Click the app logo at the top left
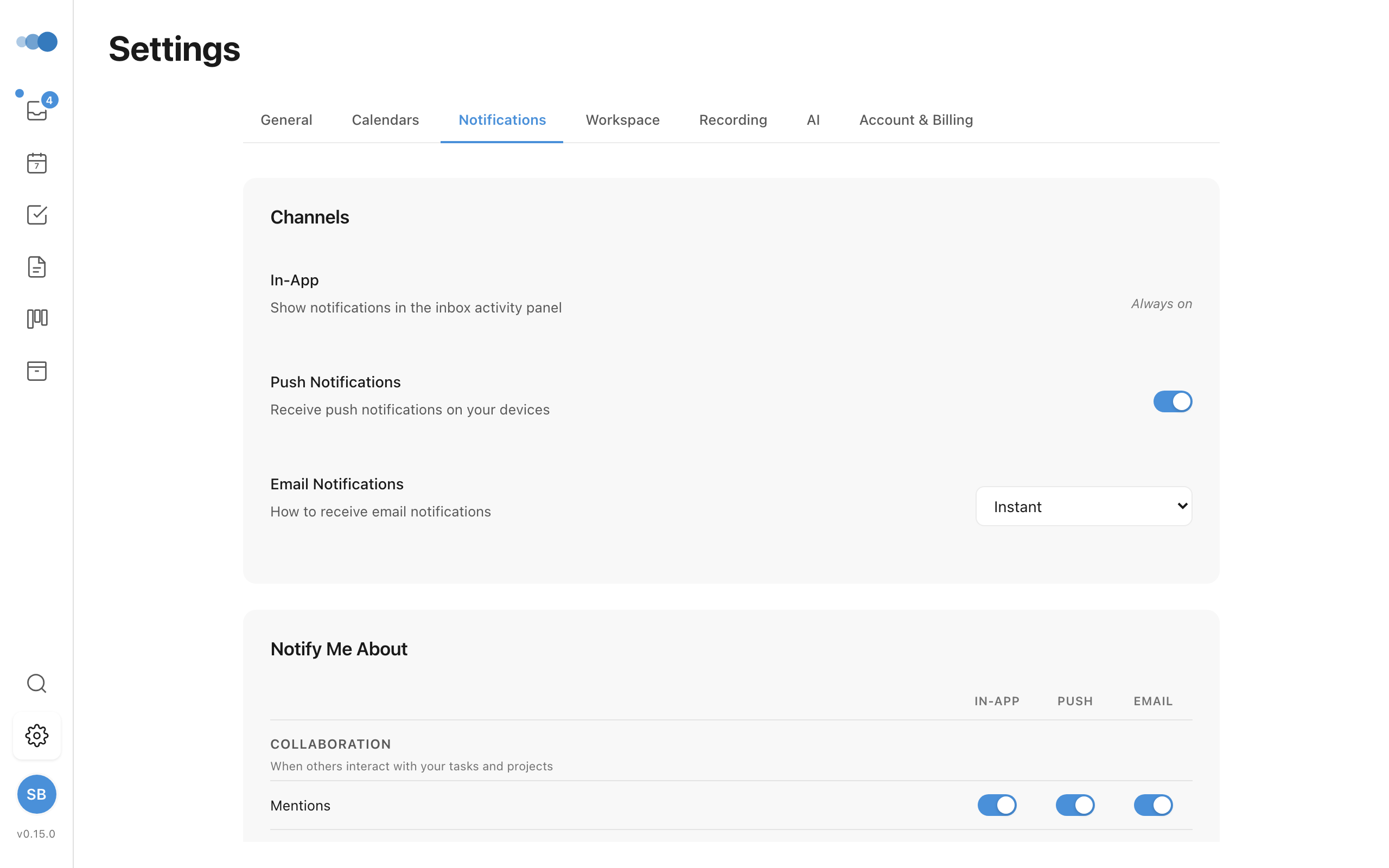1389x868 pixels. pyautogui.click(x=37, y=41)
